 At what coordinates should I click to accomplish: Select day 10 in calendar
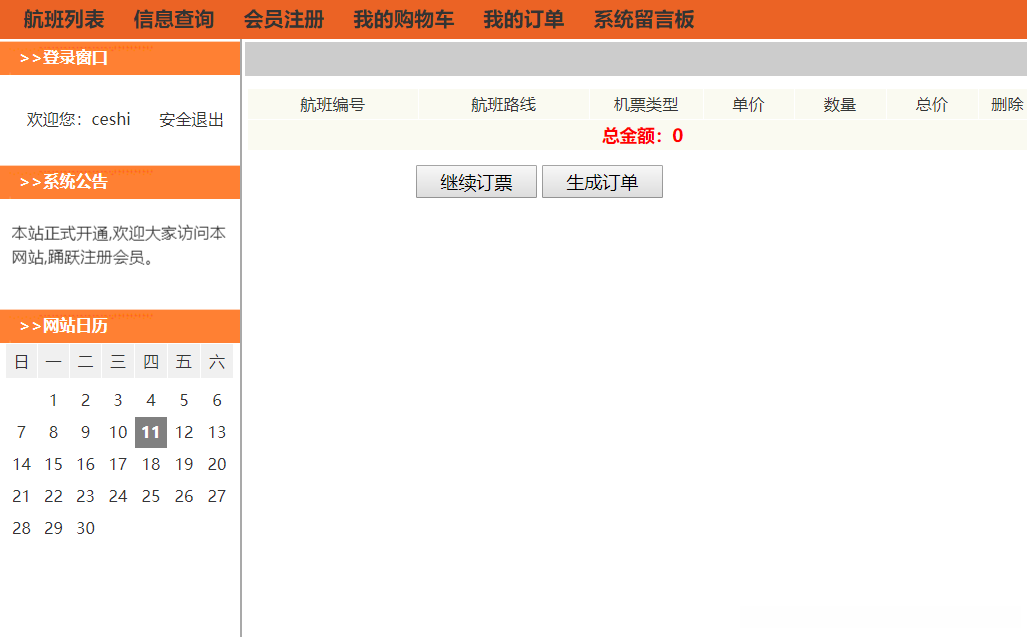point(118,432)
